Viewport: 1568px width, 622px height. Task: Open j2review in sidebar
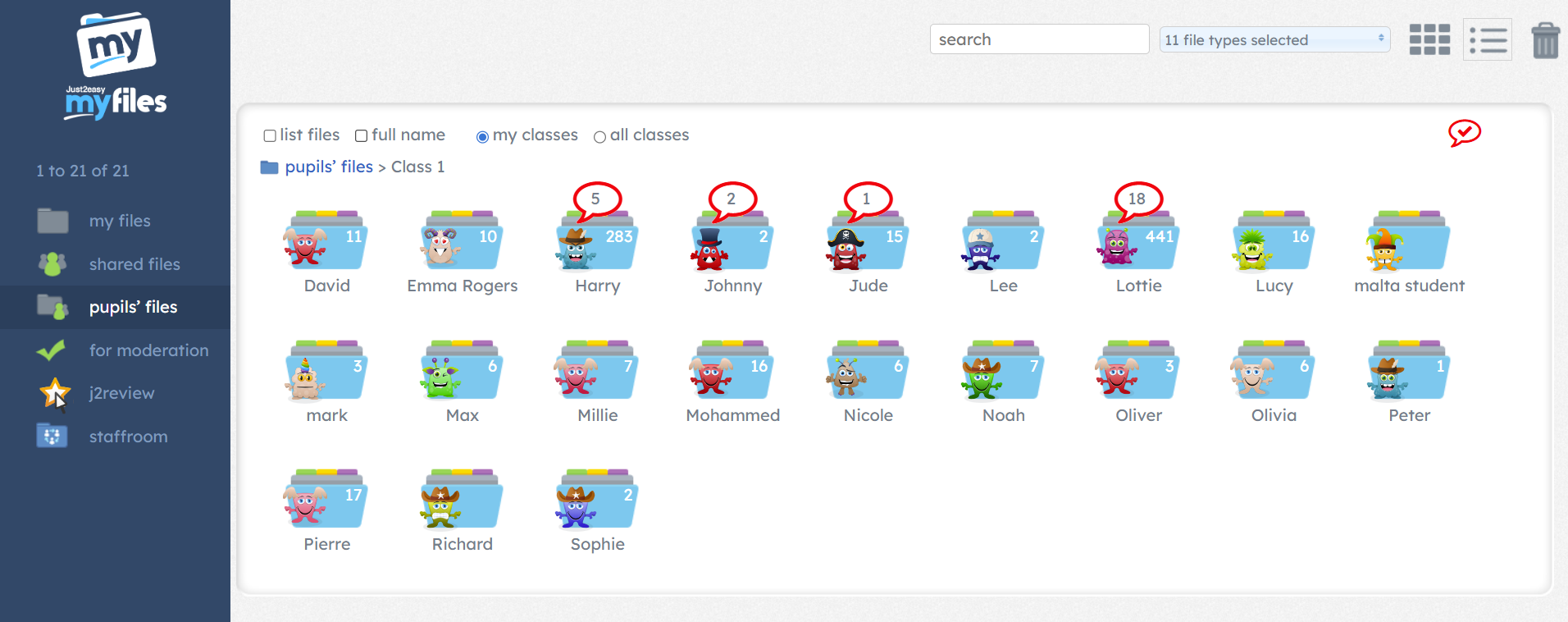point(115,393)
